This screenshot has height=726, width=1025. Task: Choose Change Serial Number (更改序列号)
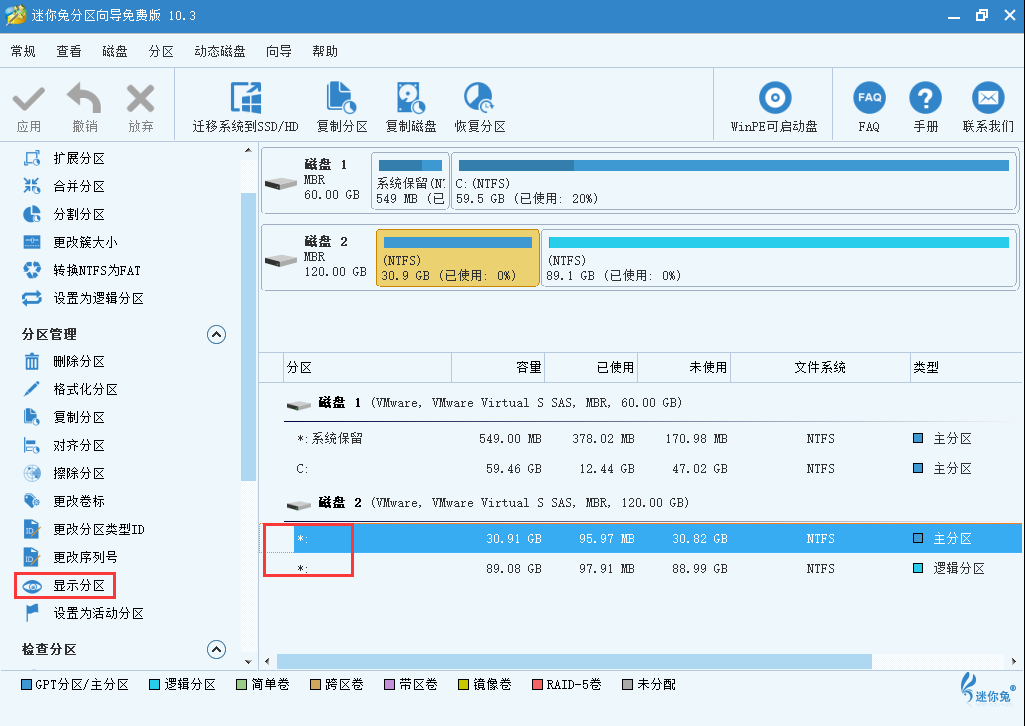click(71, 557)
